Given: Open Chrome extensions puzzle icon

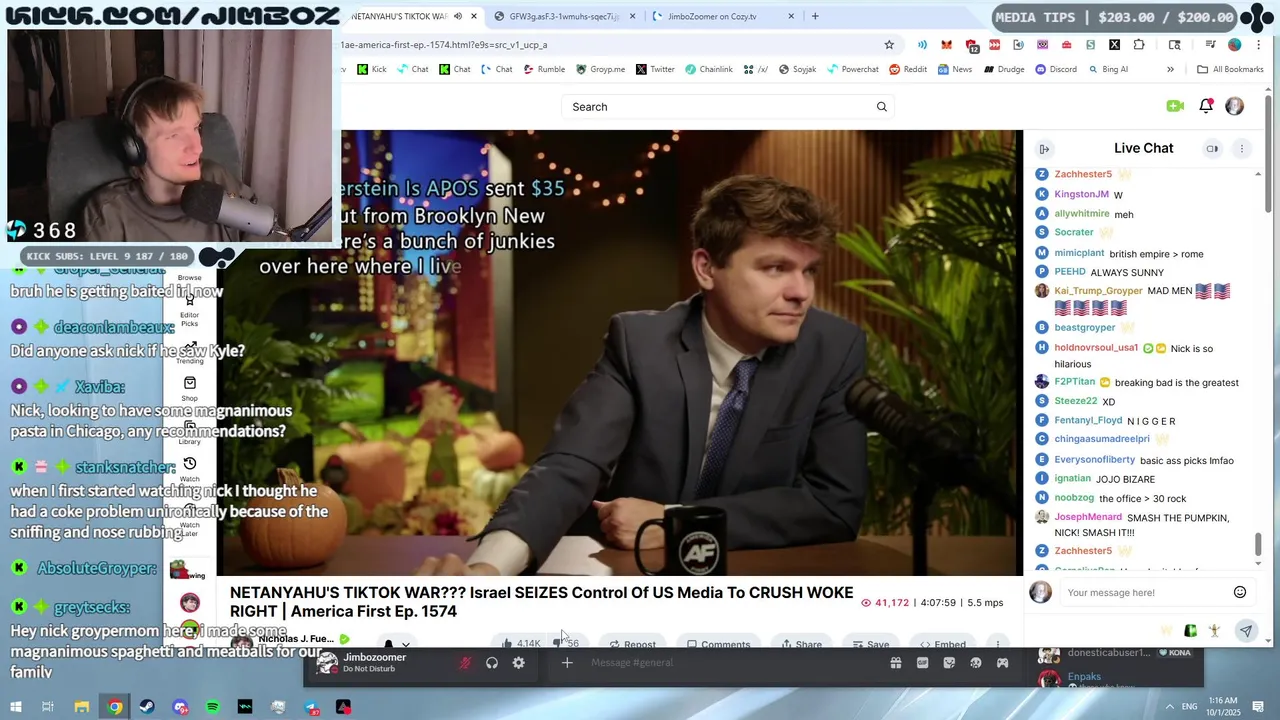Looking at the screenshot, I should 1139,45.
